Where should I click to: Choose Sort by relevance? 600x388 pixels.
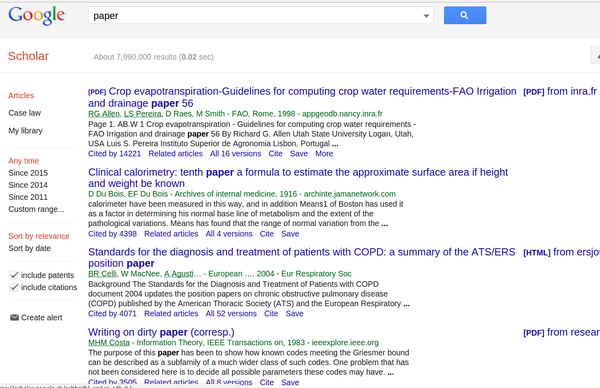click(39, 236)
